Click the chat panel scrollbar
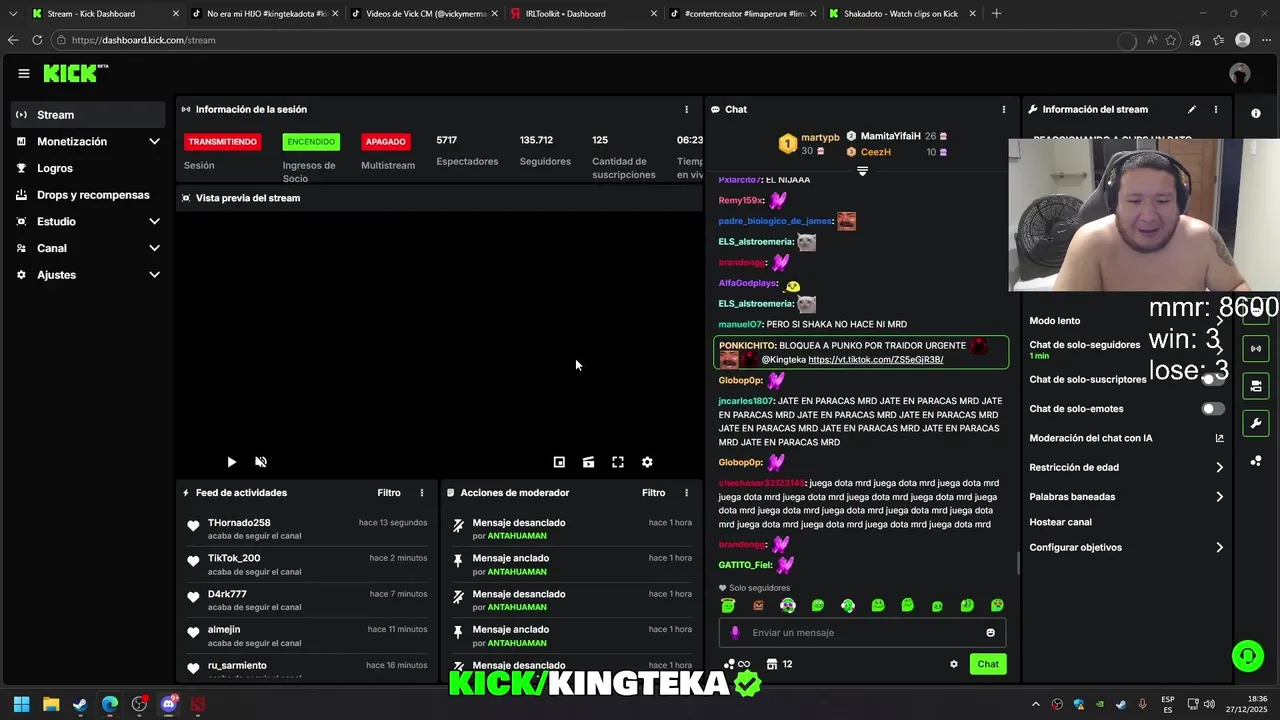Image resolution: width=1280 pixels, height=720 pixels. (1019, 562)
